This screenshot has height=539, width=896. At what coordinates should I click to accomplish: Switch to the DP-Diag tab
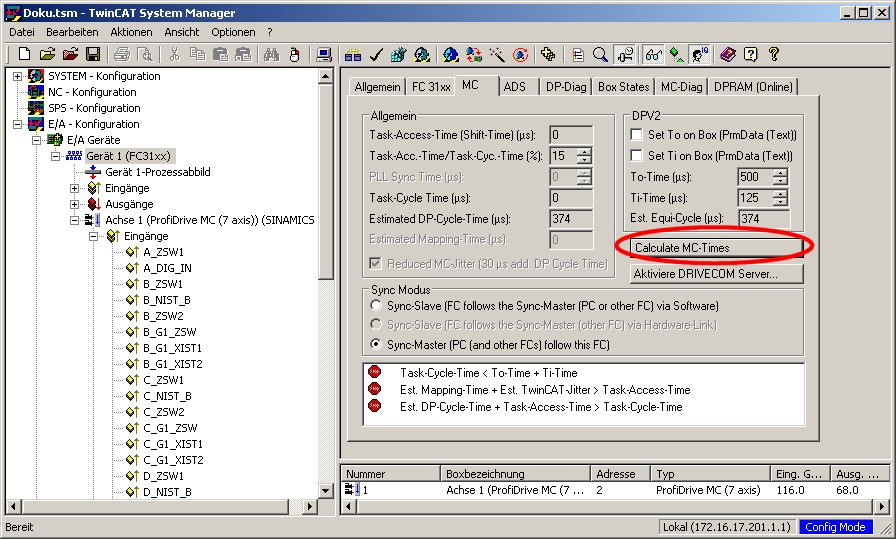coord(566,87)
